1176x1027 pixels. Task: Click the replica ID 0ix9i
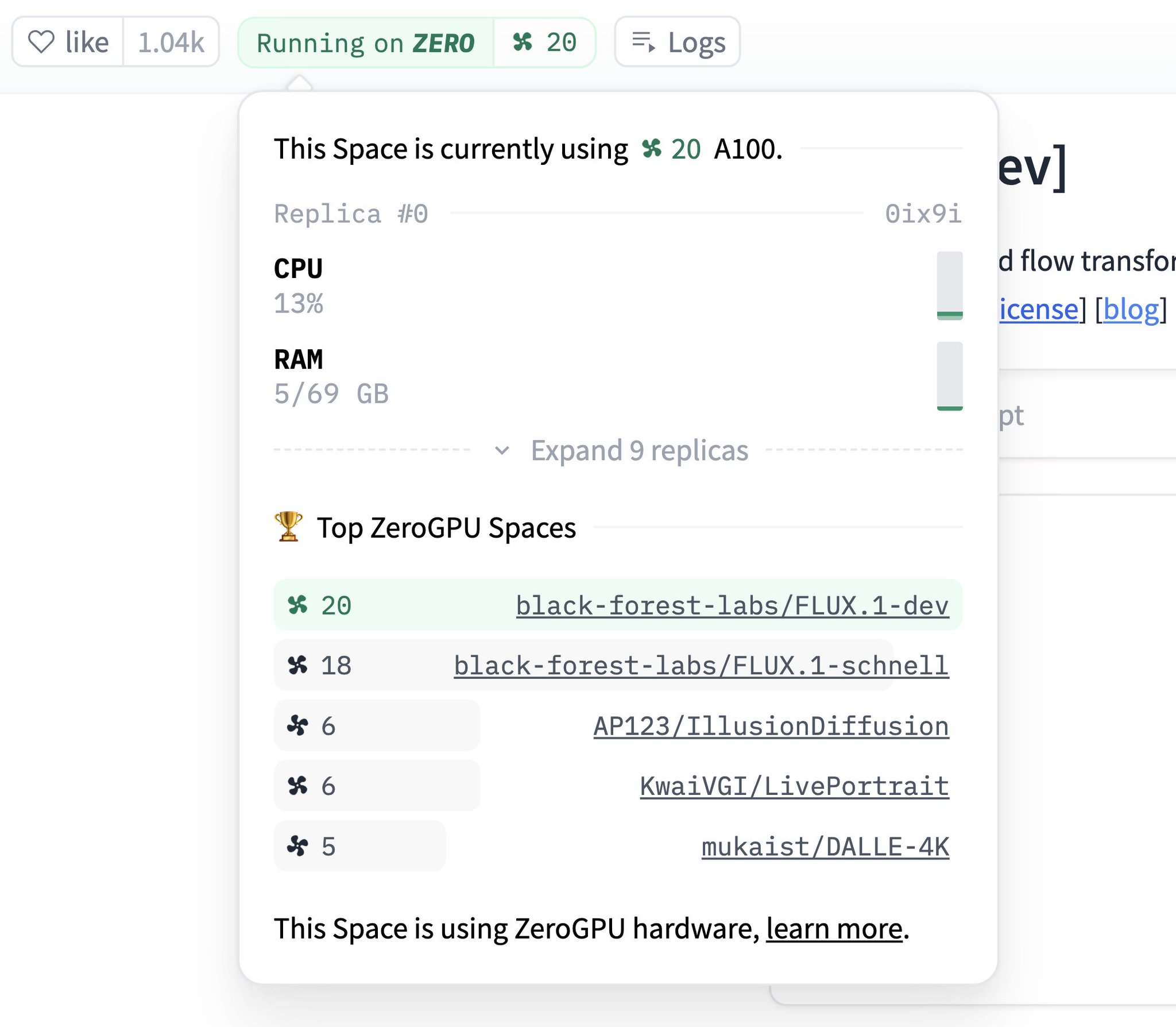923,214
